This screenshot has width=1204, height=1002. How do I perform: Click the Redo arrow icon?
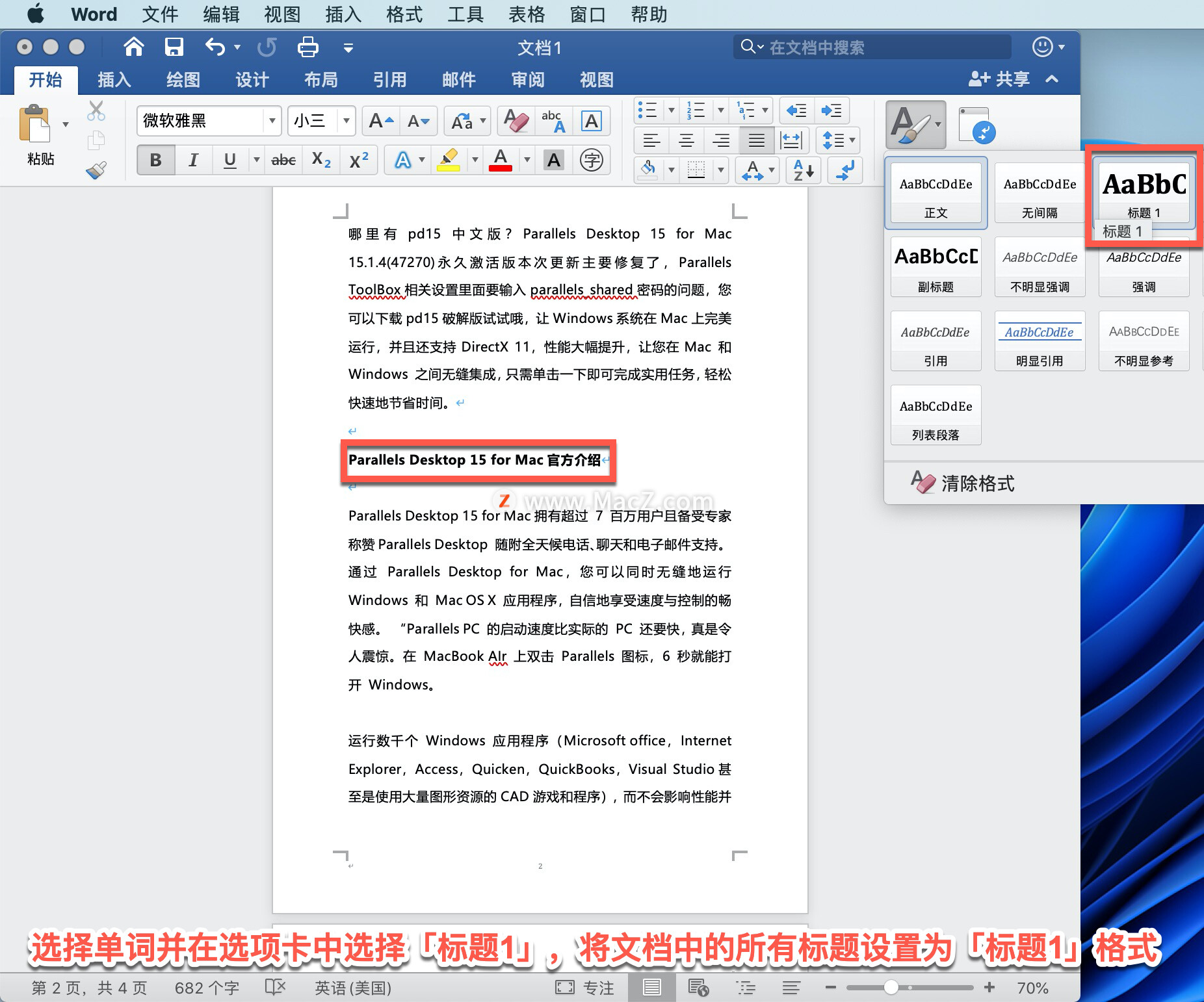pyautogui.click(x=267, y=47)
